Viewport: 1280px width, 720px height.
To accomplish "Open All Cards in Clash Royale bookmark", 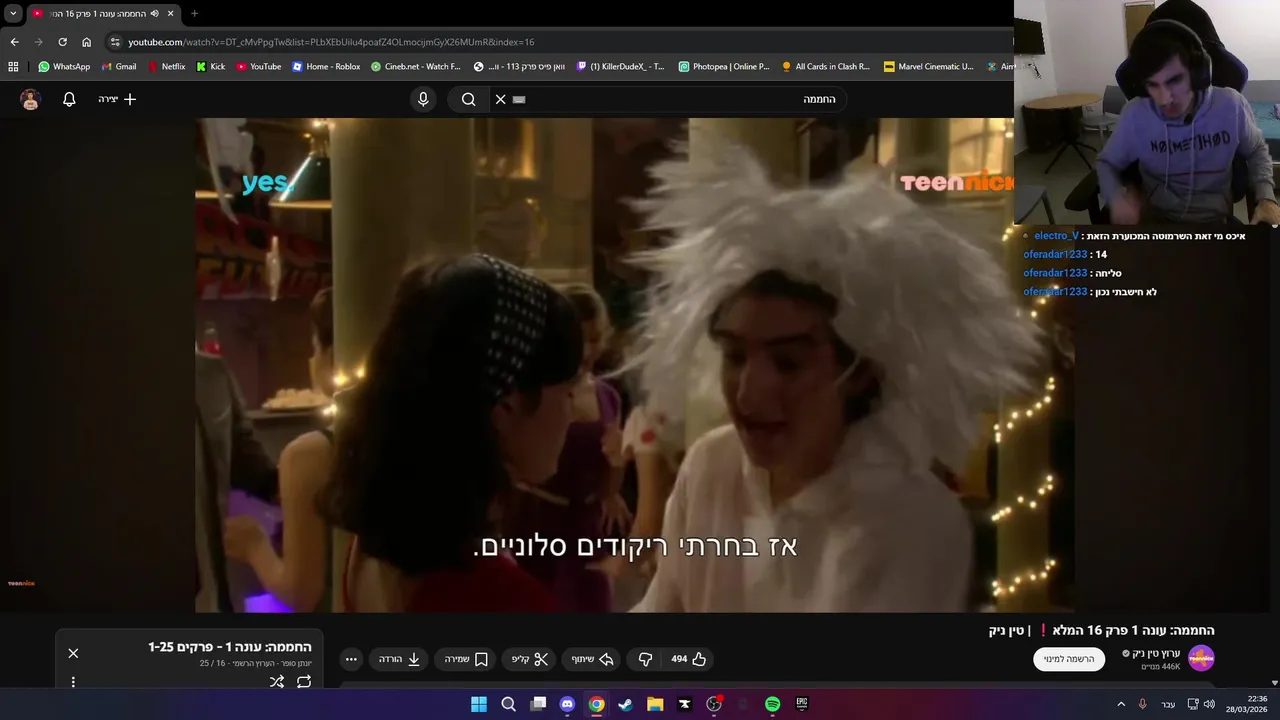I will click(x=826, y=67).
